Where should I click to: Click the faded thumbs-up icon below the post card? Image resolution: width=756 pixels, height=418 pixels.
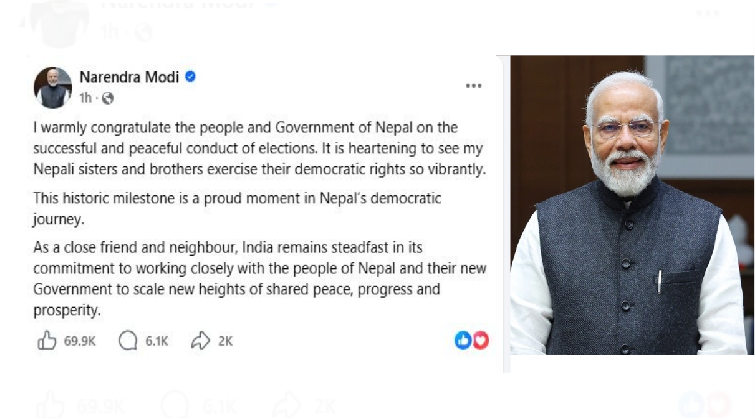[x=48, y=405]
